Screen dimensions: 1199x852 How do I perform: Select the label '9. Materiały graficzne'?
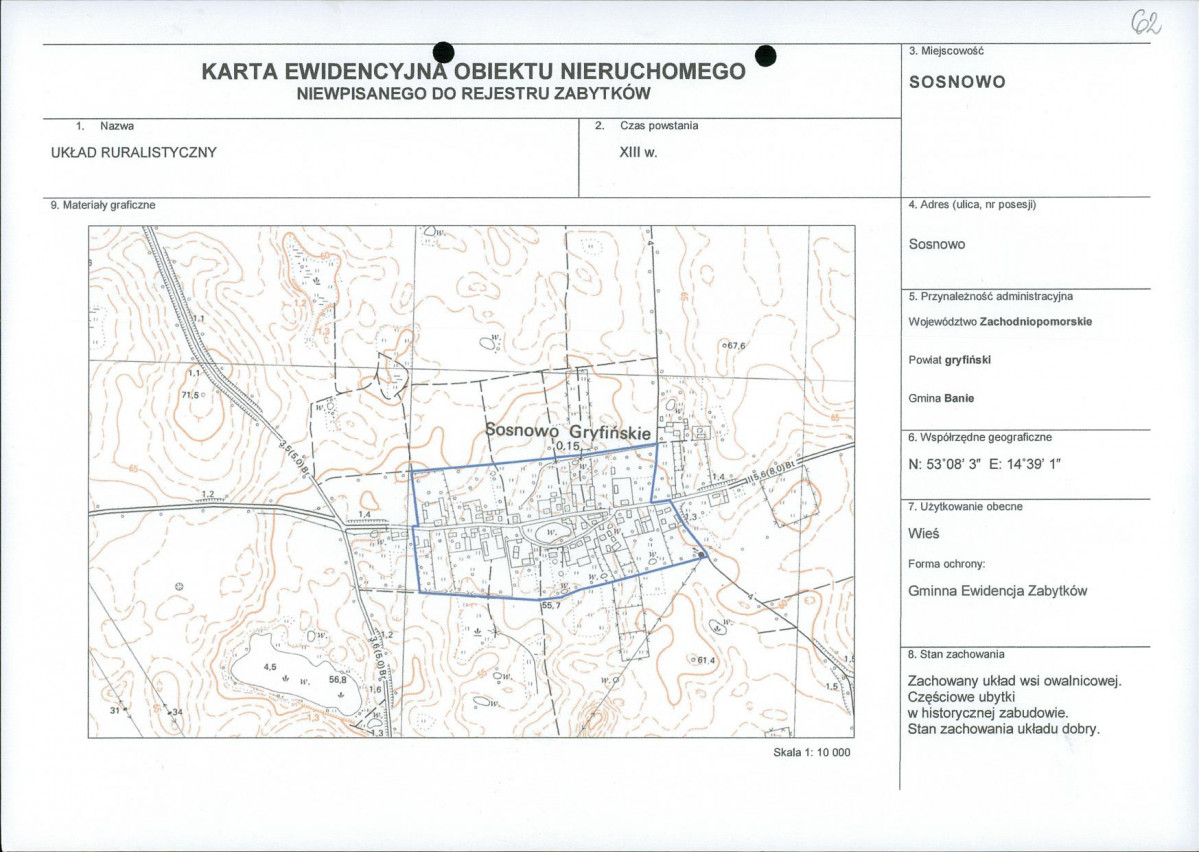coord(103,205)
